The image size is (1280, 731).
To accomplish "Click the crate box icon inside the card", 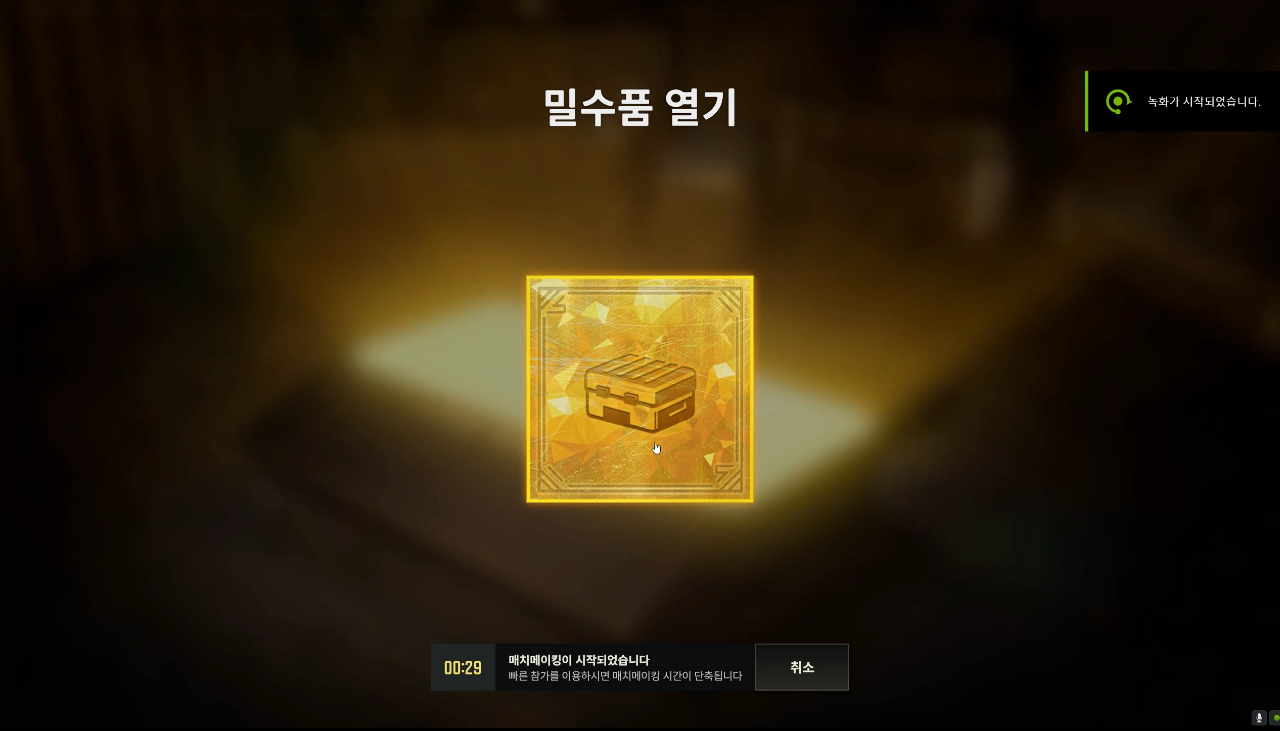I will [640, 392].
